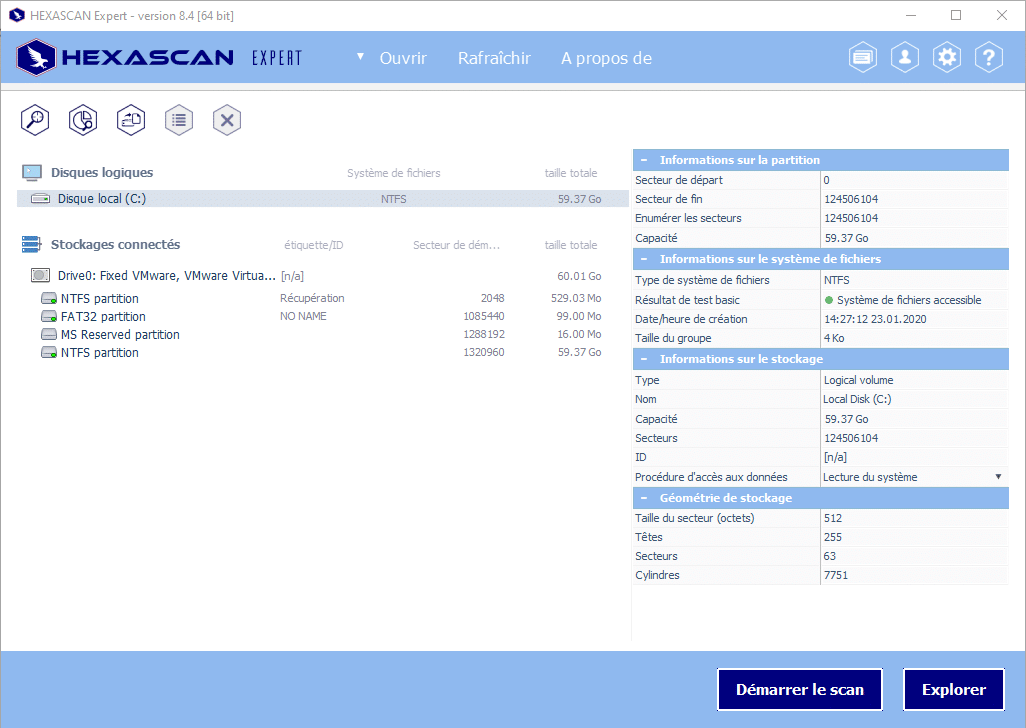Screen dimensions: 1026x728
Task: Click the X close storage toolbar icon
Action: pos(227,120)
